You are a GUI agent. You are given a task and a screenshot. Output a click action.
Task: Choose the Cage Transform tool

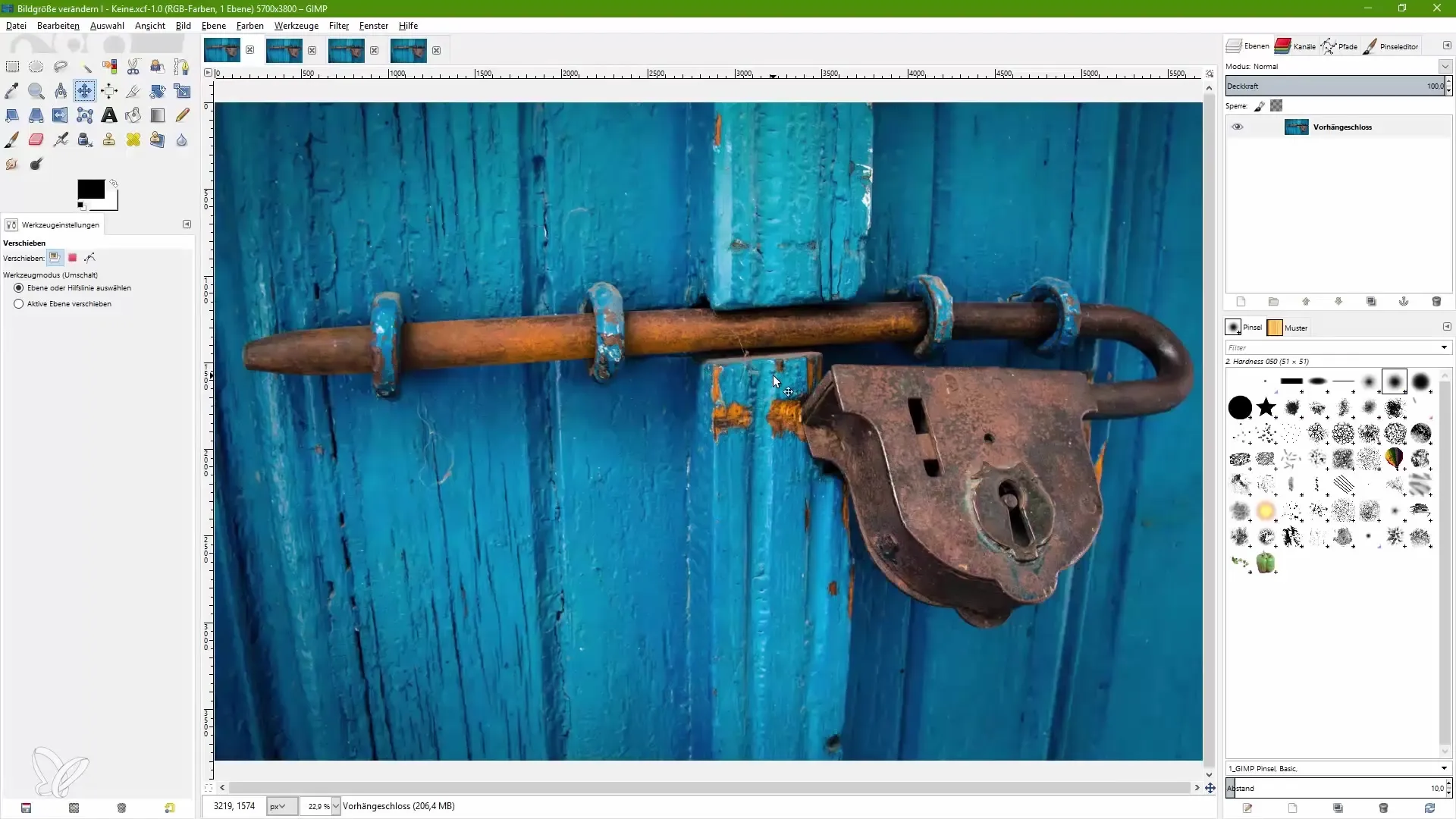[85, 115]
